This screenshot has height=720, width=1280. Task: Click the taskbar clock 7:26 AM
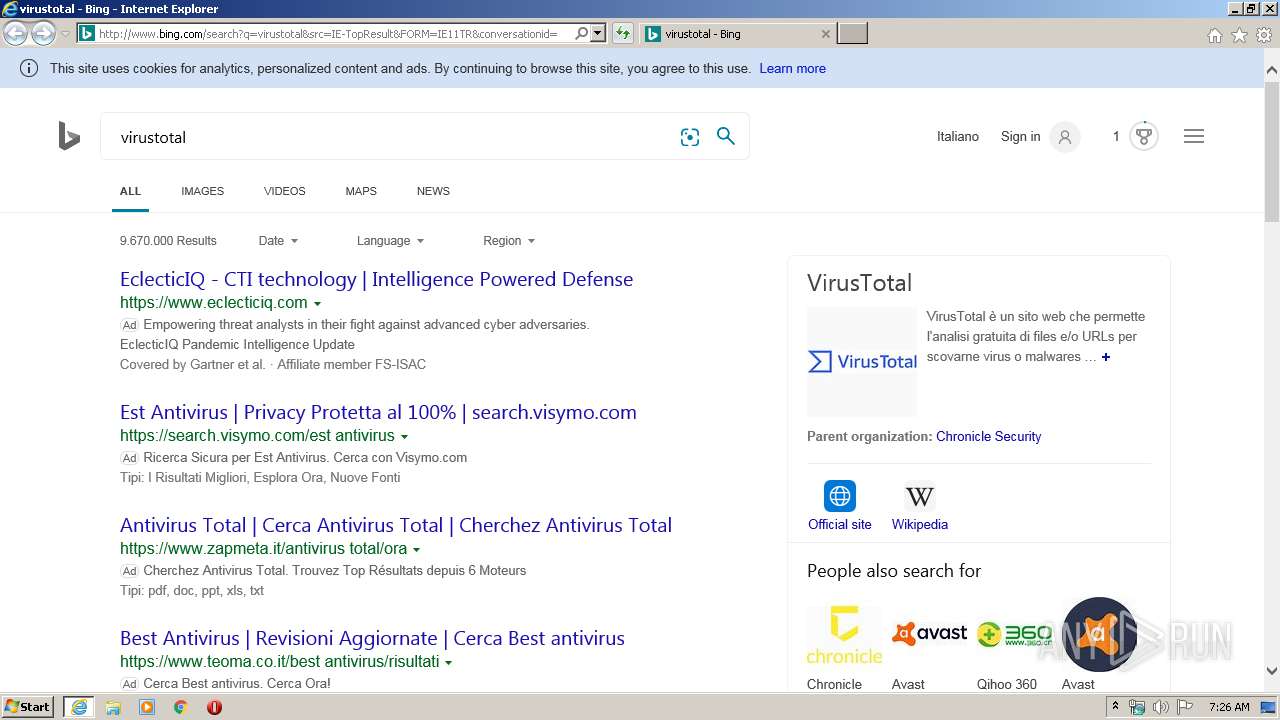coord(1229,707)
